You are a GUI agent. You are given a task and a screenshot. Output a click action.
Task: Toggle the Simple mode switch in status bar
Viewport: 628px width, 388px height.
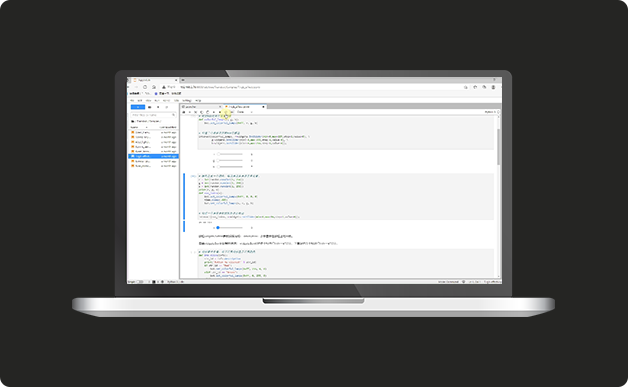140,282
